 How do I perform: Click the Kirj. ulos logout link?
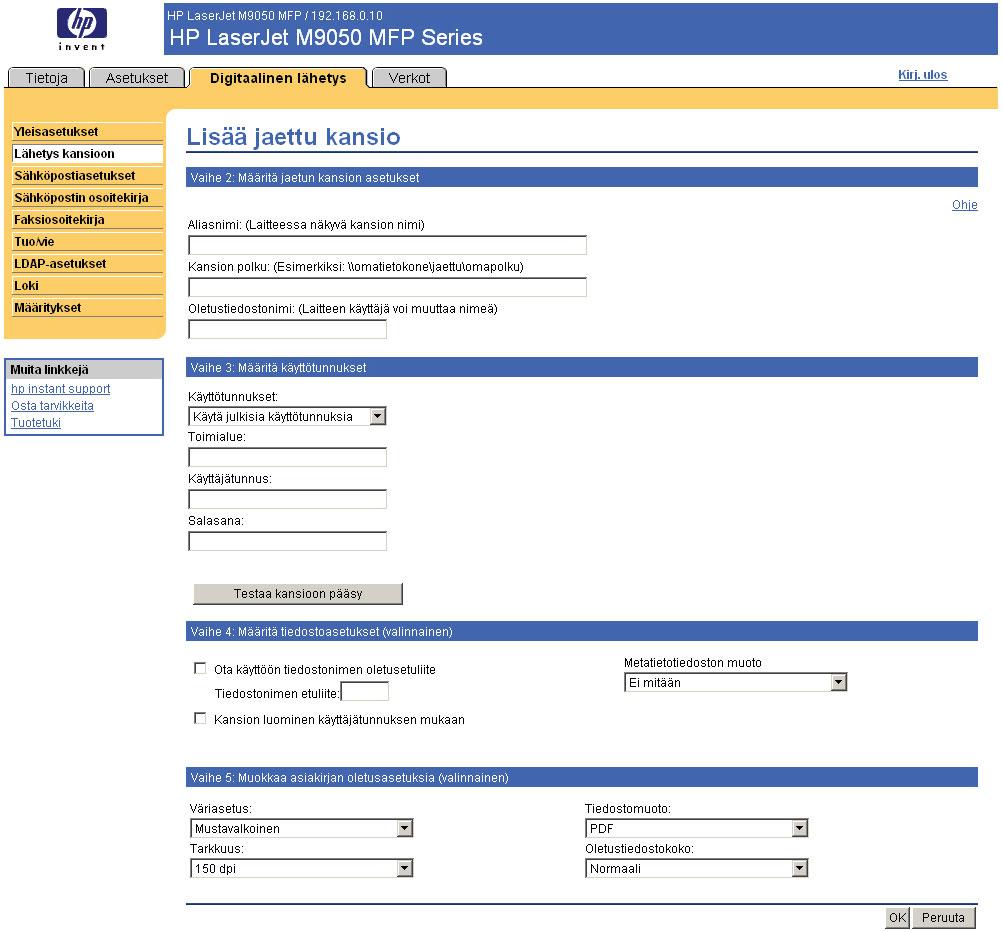tap(922, 74)
